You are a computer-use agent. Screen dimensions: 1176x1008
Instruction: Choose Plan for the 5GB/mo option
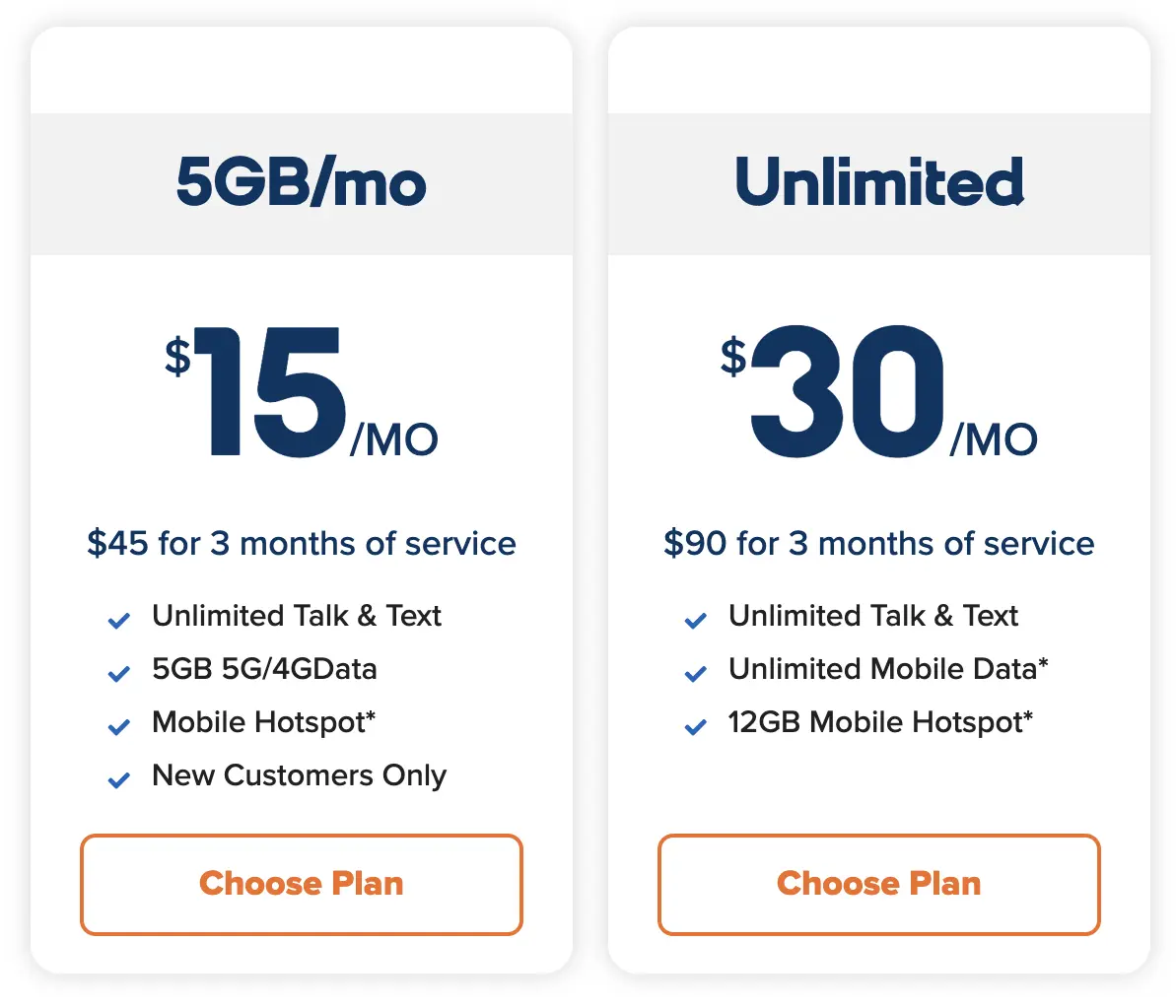pos(301,885)
